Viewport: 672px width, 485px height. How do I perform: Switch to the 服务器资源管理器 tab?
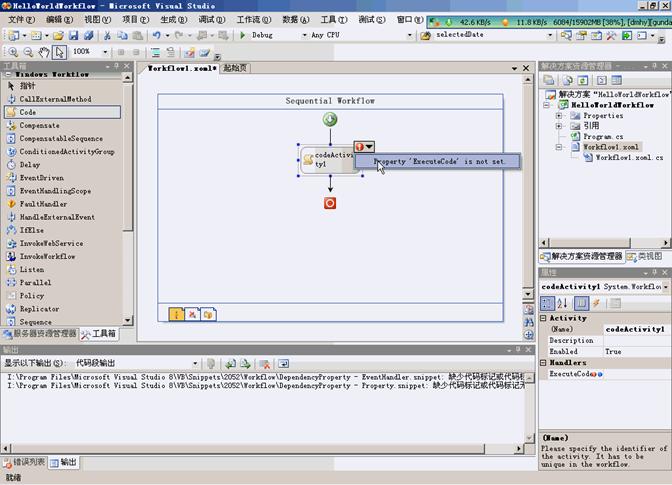39,334
